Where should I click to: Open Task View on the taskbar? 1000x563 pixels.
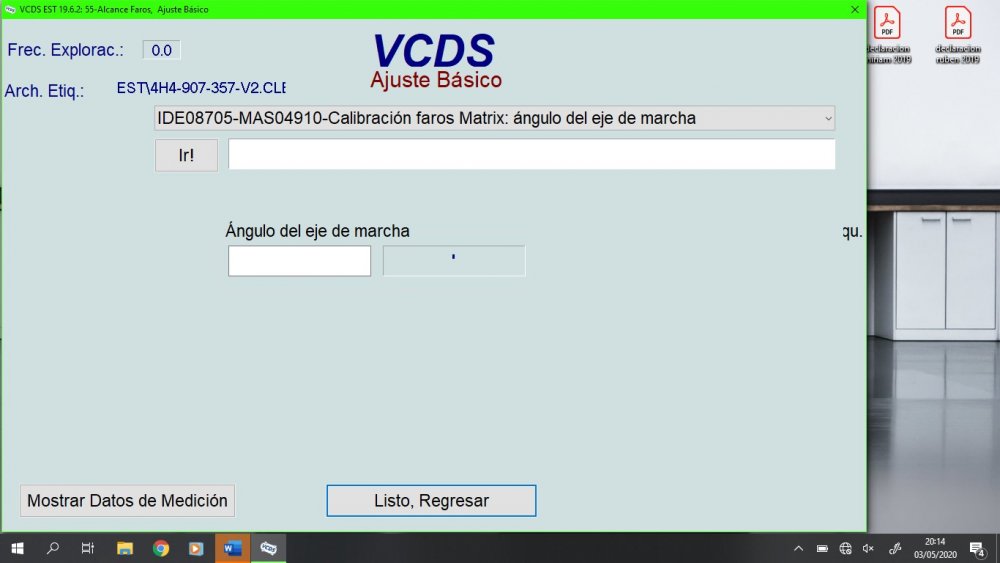click(88, 548)
